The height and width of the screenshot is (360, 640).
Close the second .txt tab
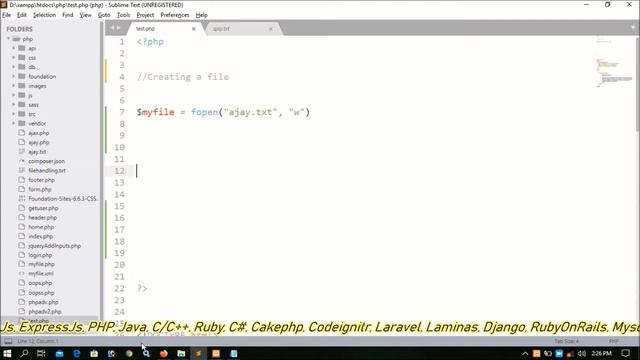click(x=271, y=29)
